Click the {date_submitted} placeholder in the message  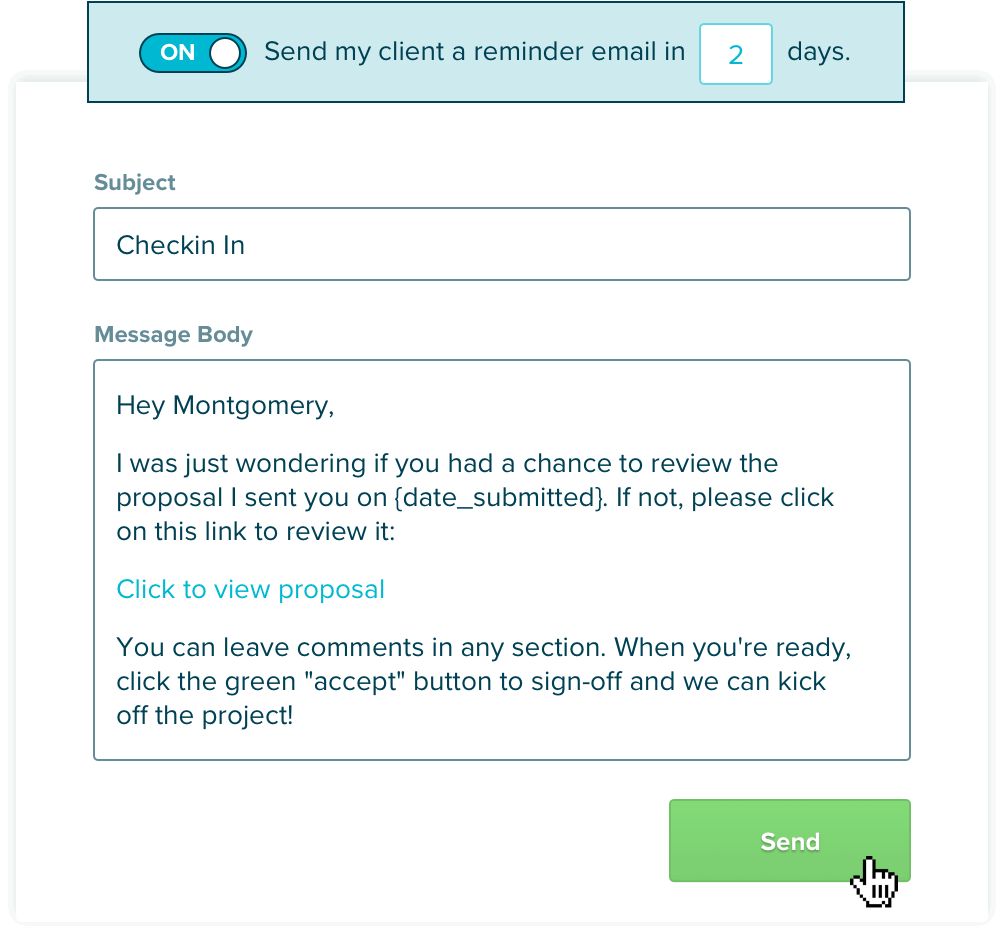[x=499, y=497]
